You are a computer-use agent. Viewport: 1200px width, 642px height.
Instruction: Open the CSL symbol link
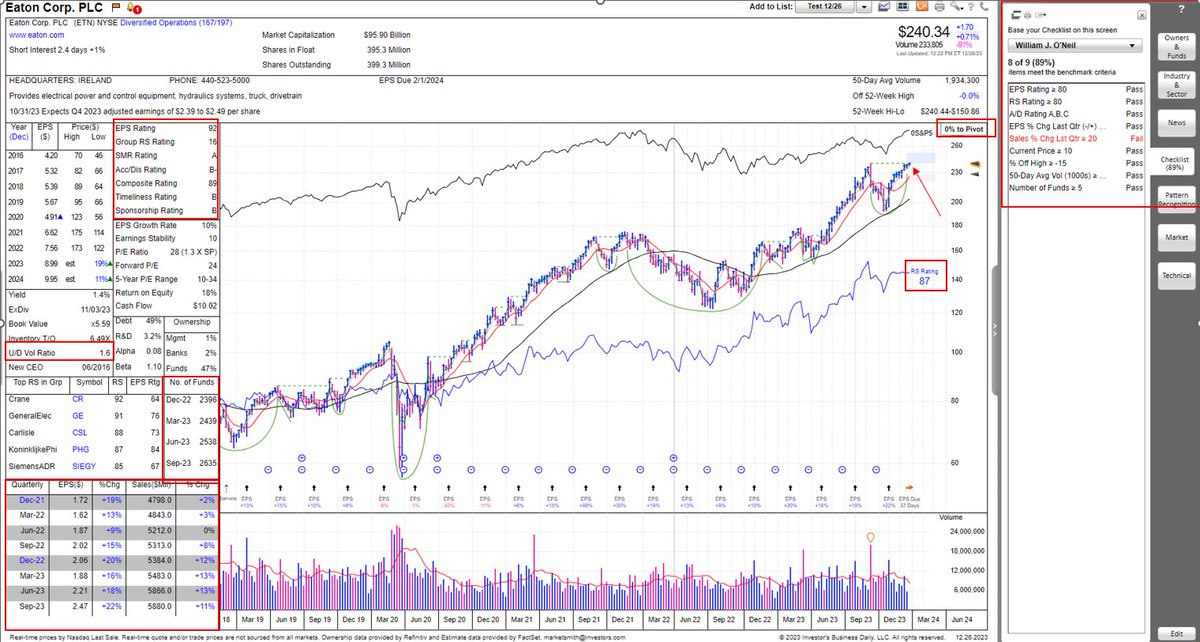82,433
